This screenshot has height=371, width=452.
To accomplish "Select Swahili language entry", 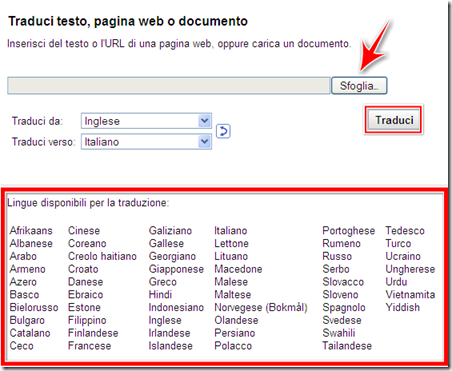I will coord(339,333).
